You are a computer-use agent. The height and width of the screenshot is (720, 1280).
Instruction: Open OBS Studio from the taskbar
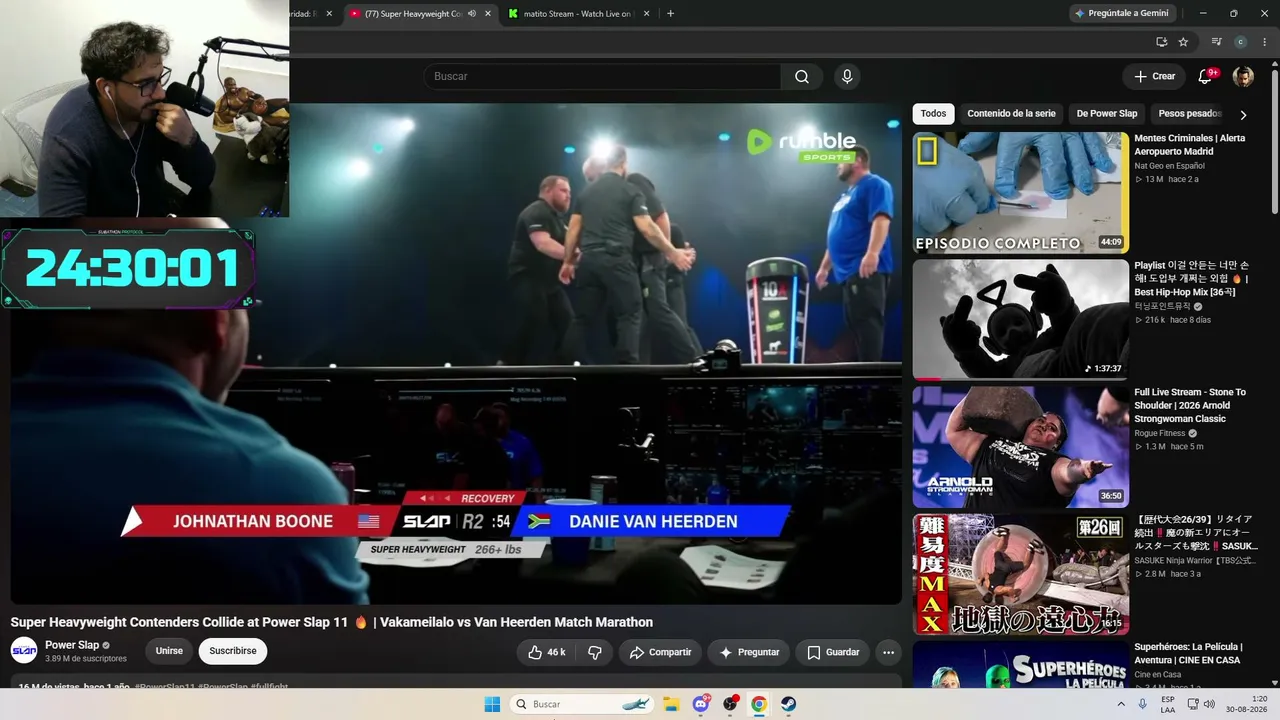(x=730, y=704)
